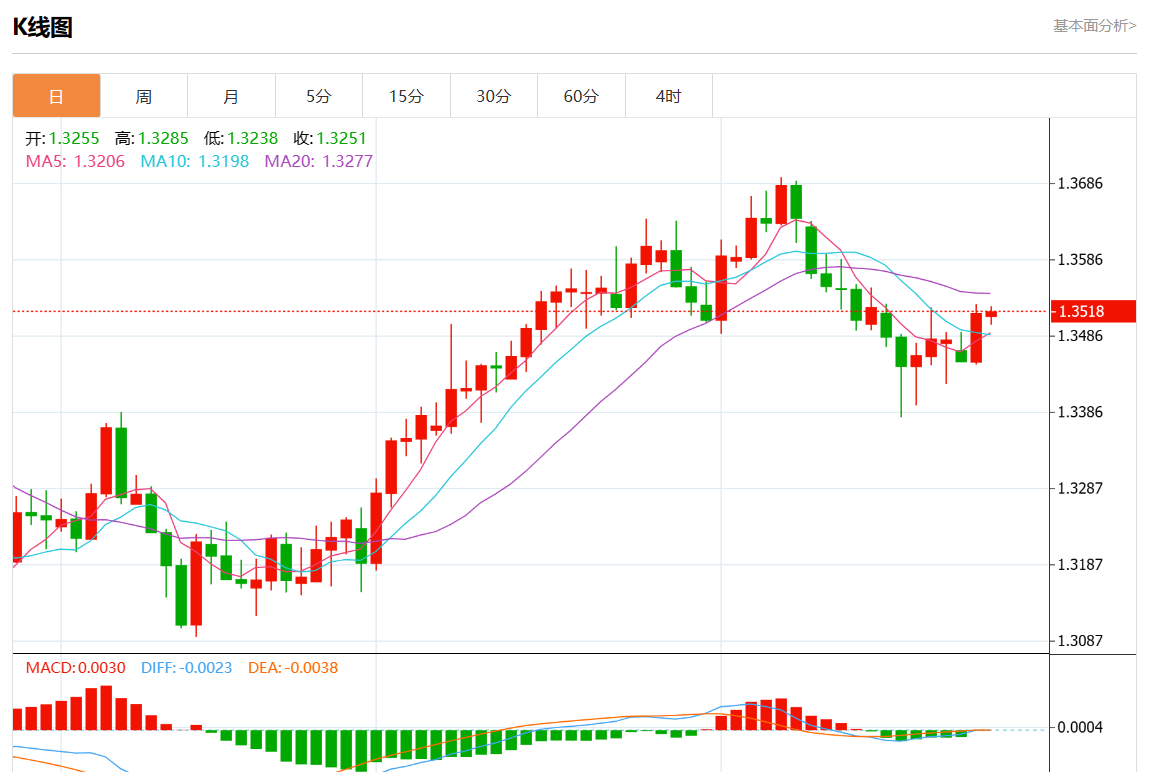Switch to the 周 weekly tab
1162x772 pixels.
pyautogui.click(x=144, y=96)
